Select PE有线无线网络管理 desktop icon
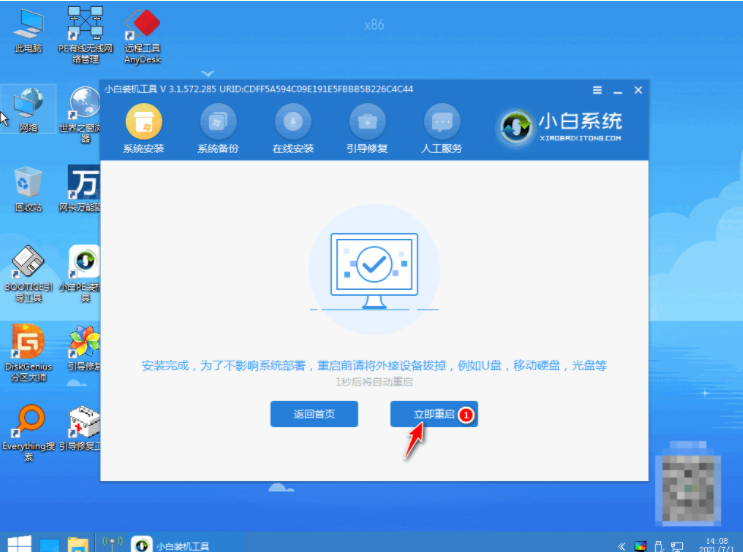 tap(85, 35)
